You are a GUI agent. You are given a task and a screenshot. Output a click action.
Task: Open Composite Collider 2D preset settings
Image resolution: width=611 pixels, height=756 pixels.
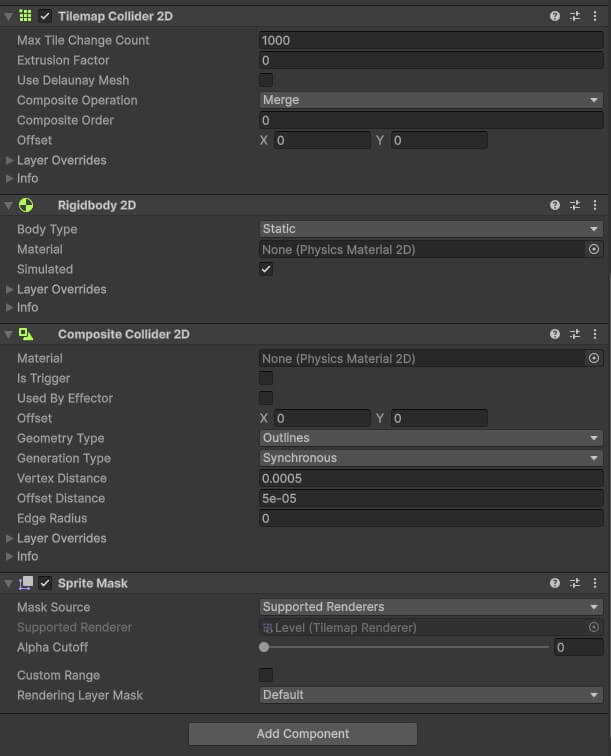575,334
